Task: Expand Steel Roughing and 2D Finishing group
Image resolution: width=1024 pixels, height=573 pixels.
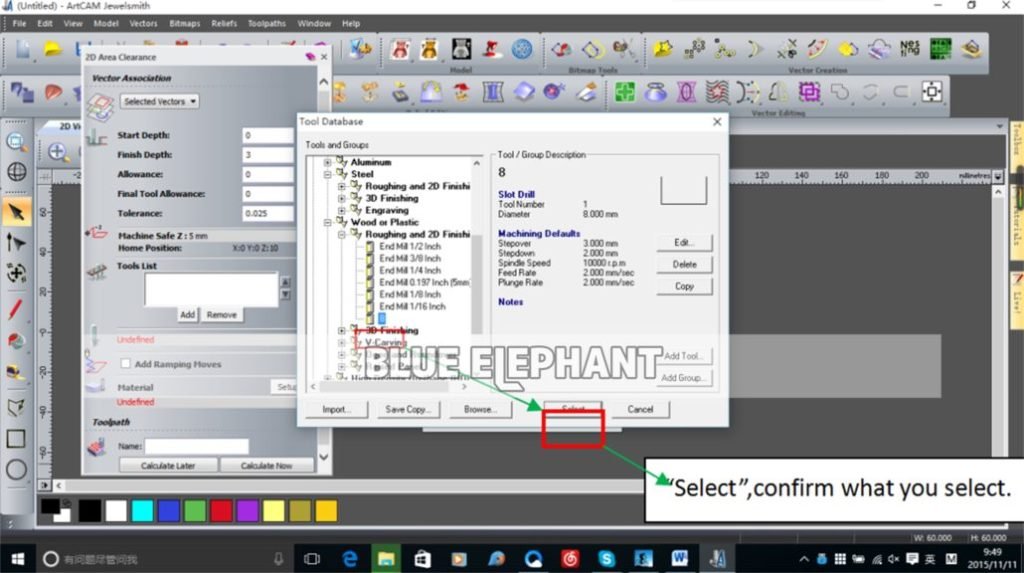Action: tap(341, 186)
